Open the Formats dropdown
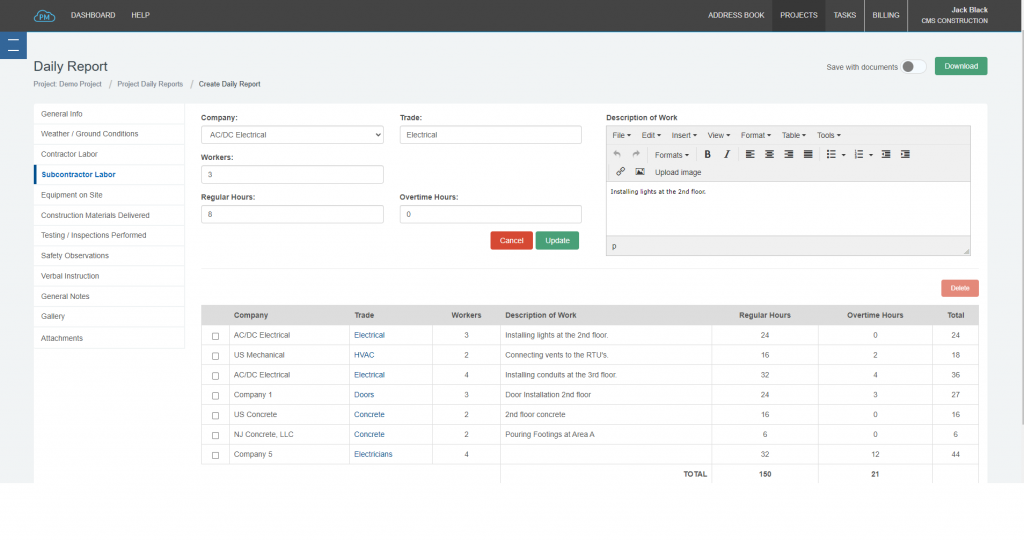 tap(671, 155)
